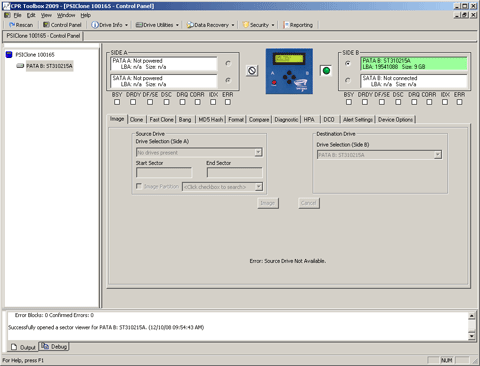Open the Window menu

tap(66, 15)
